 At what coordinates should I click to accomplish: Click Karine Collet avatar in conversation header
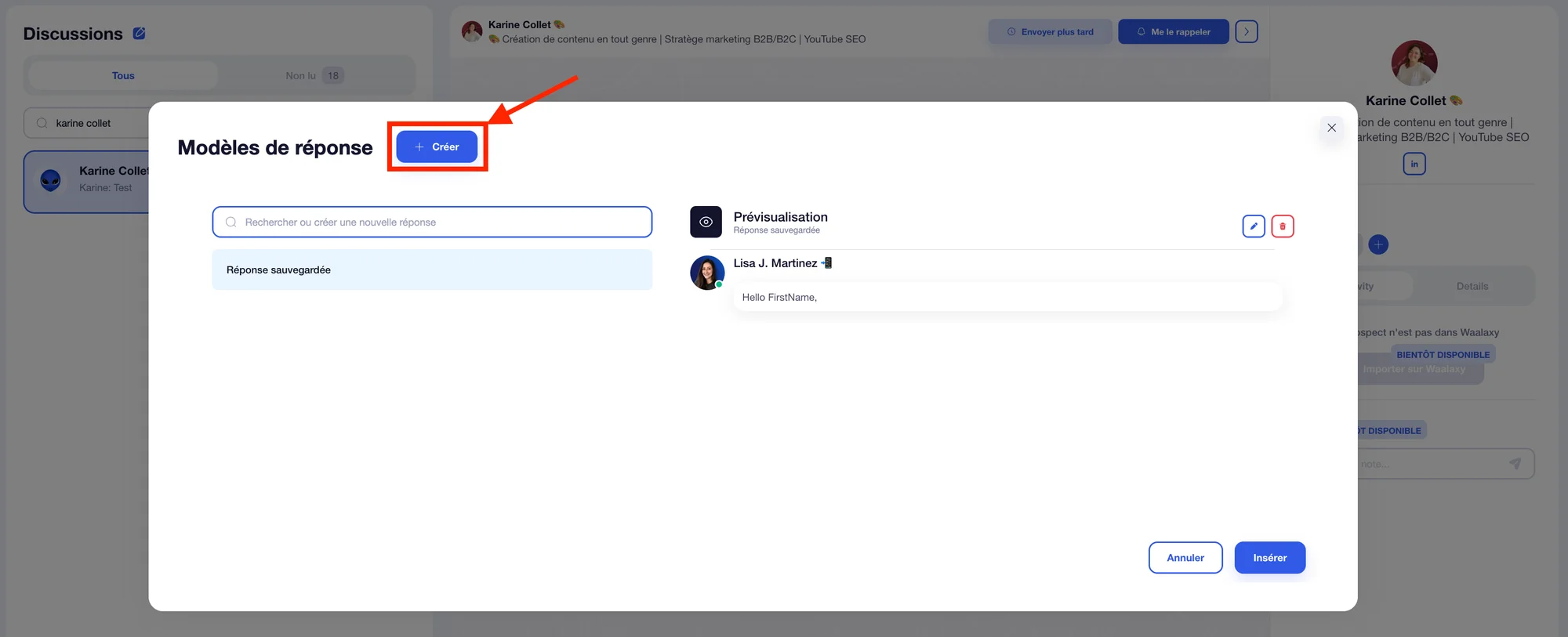[x=472, y=31]
